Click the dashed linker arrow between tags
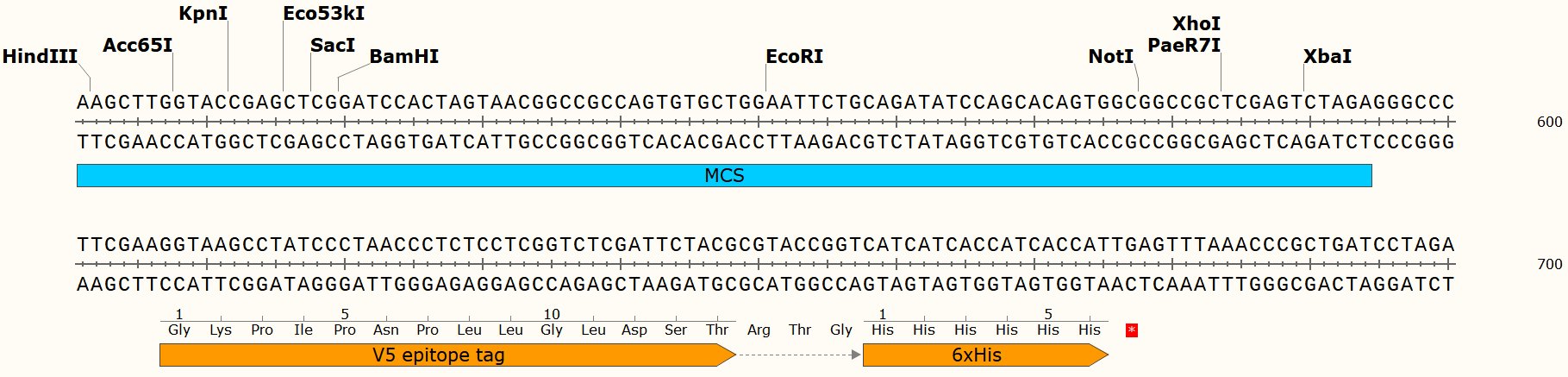 pyautogui.click(x=799, y=355)
